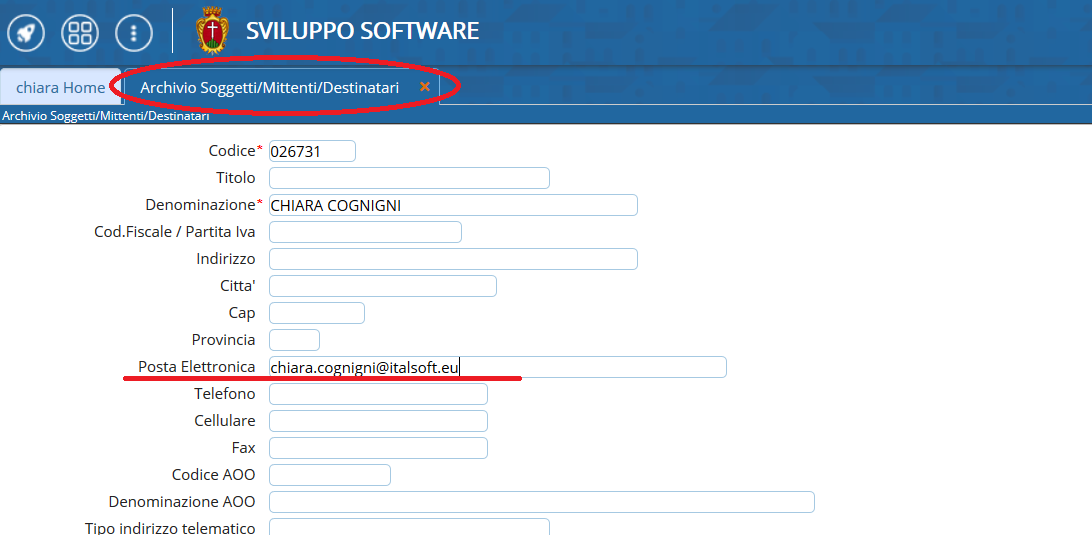Select the Cod.Fiscale / Partita Iva field
Viewport: 1092px width, 535px height.
click(x=365, y=232)
